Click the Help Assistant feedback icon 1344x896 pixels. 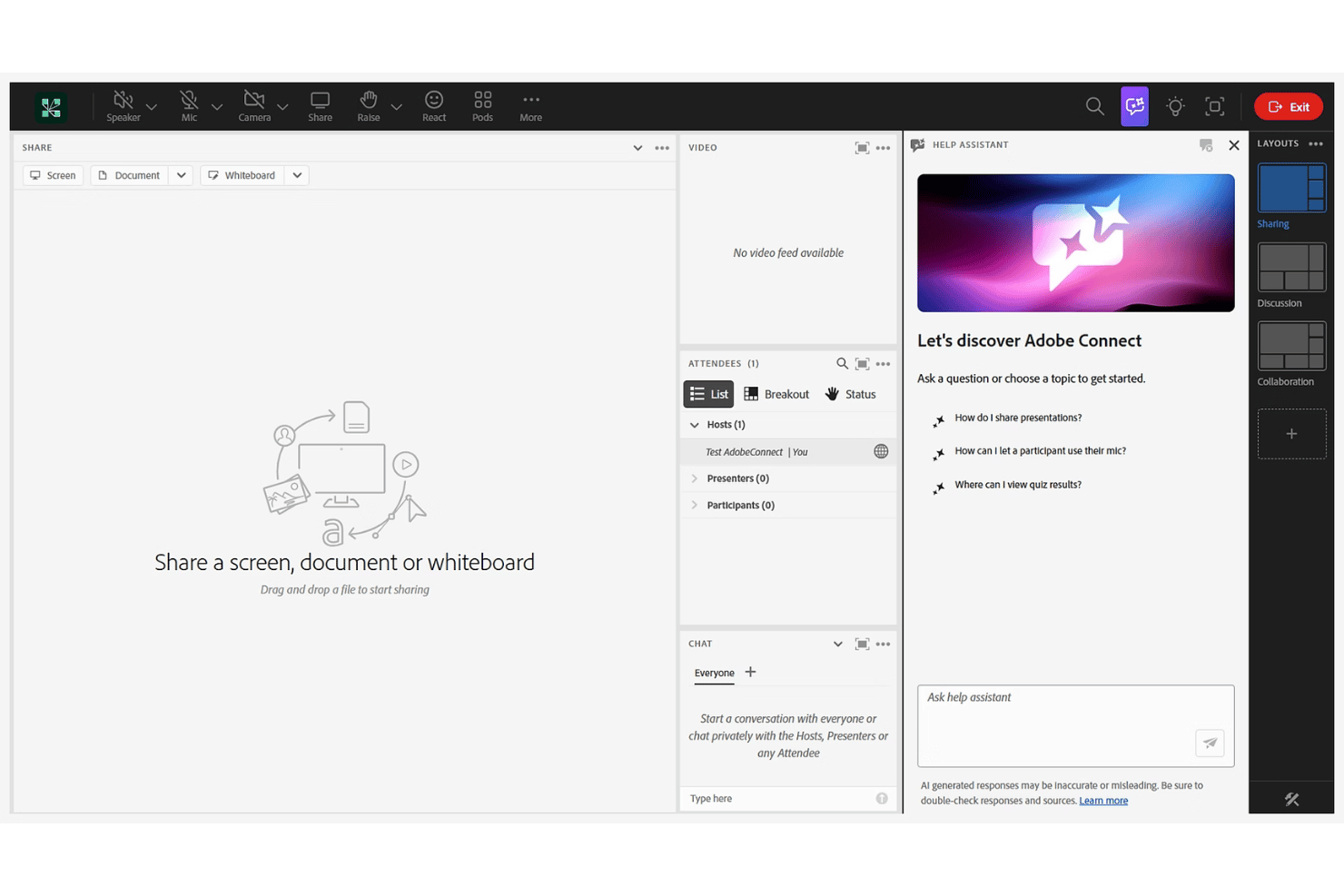coord(1206,145)
